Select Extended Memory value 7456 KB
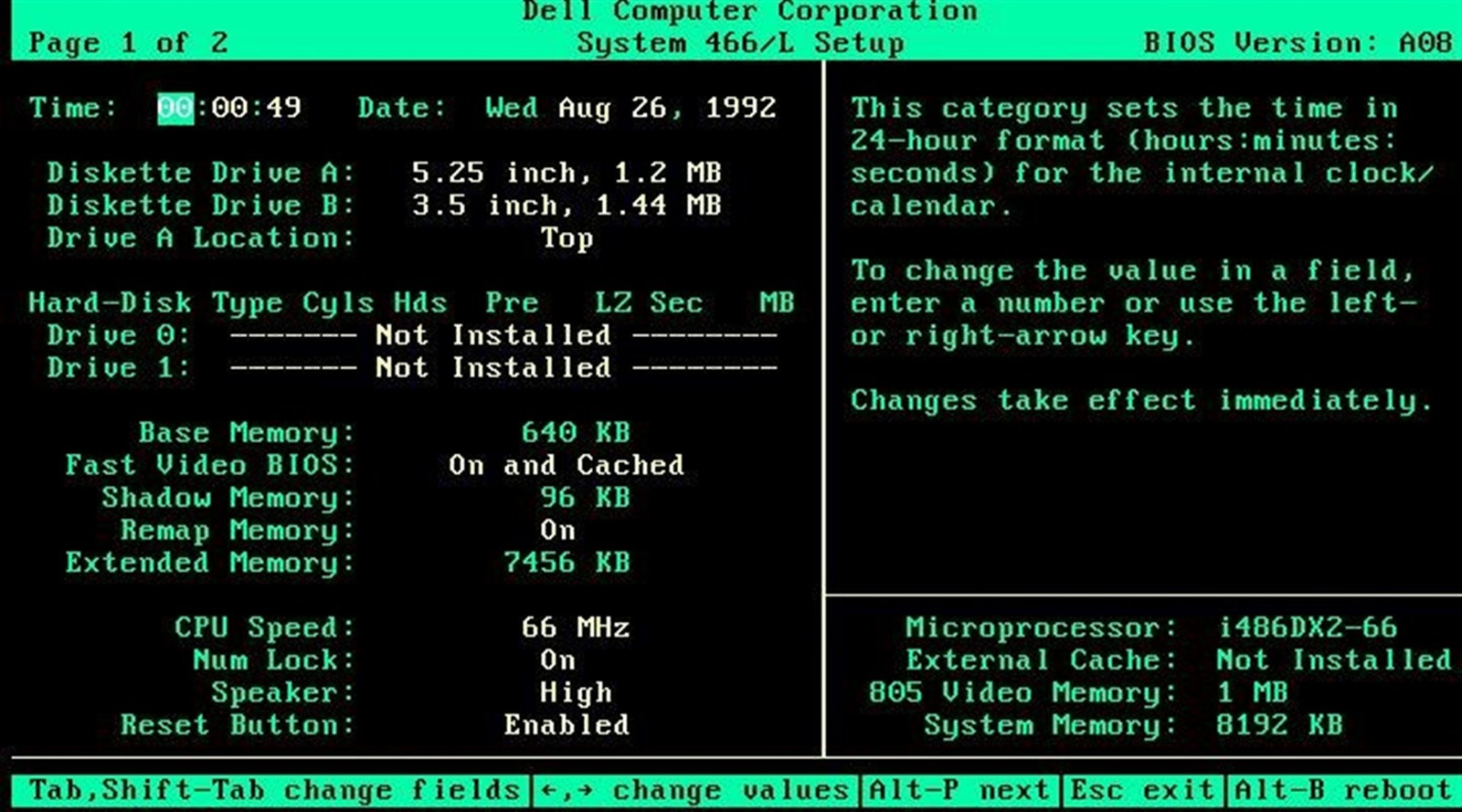 click(567, 563)
